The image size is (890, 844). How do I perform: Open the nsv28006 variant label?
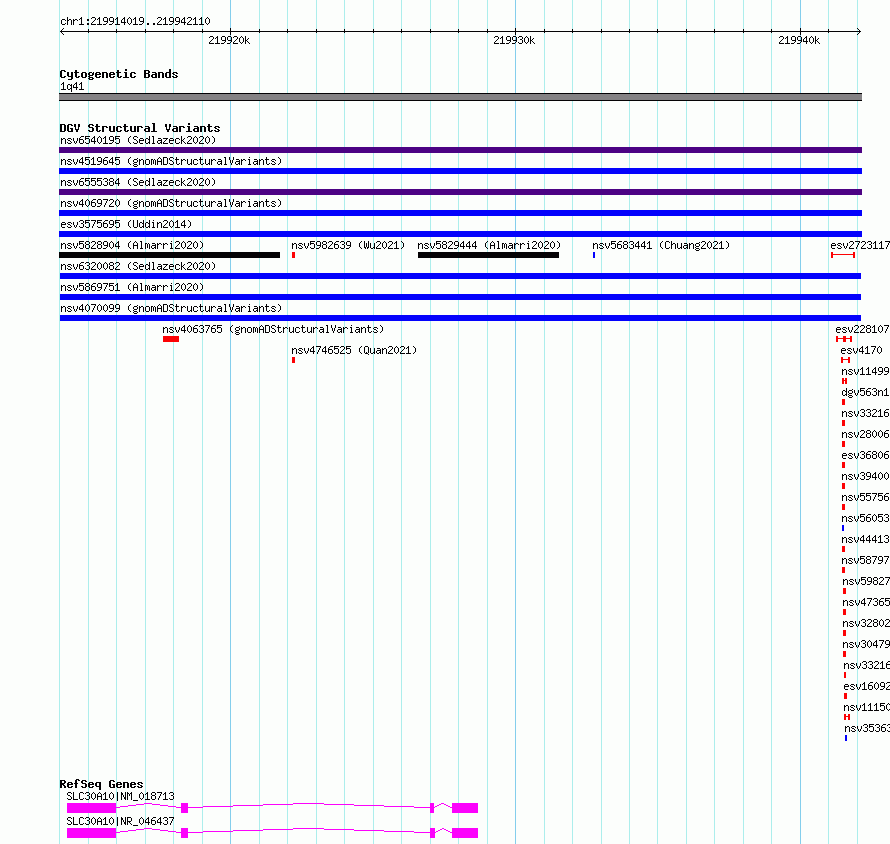(865, 434)
